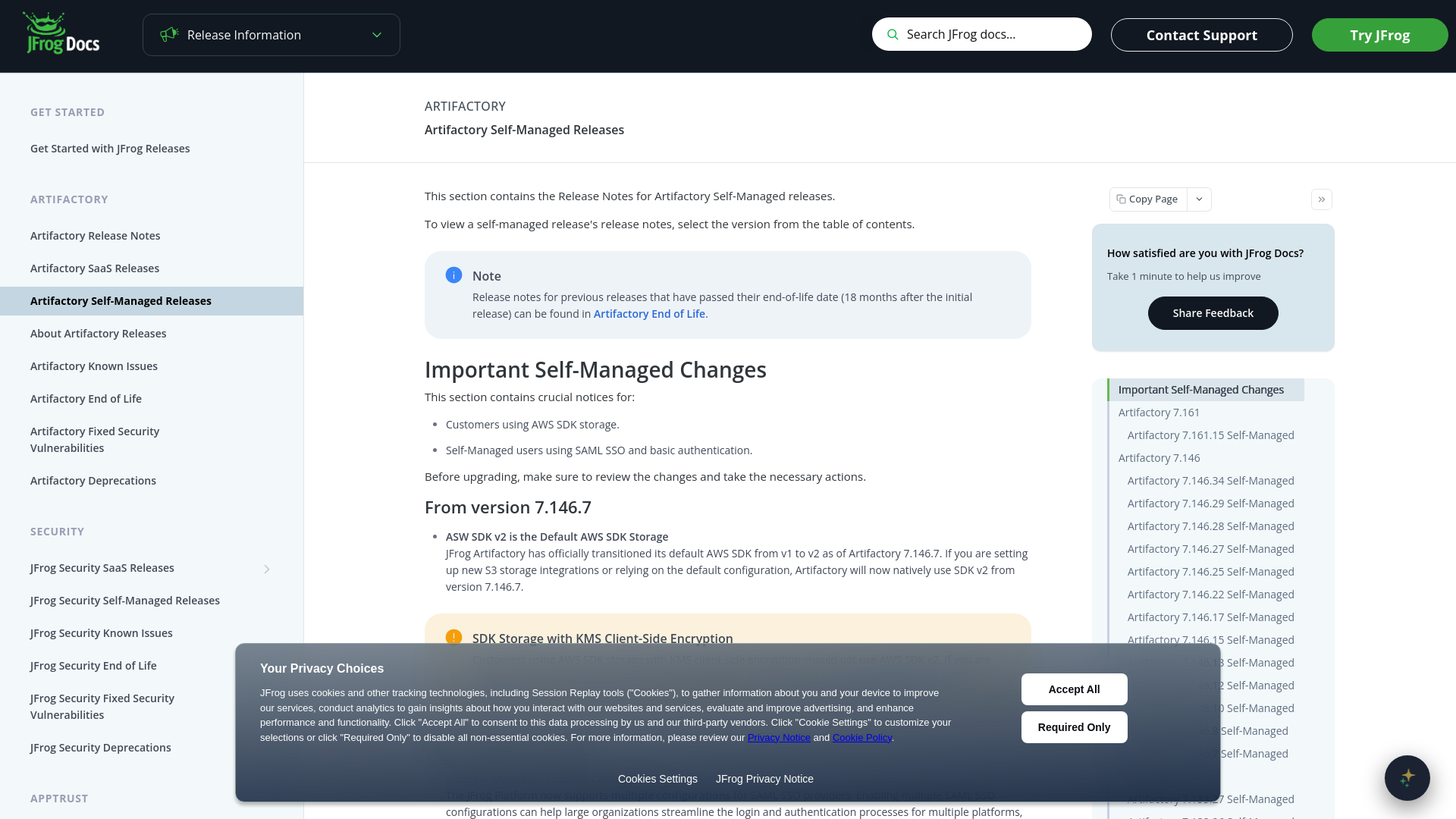The width and height of the screenshot is (1456, 819).
Task: Click the Important Self-Managed Changes heading
Action: (595, 369)
